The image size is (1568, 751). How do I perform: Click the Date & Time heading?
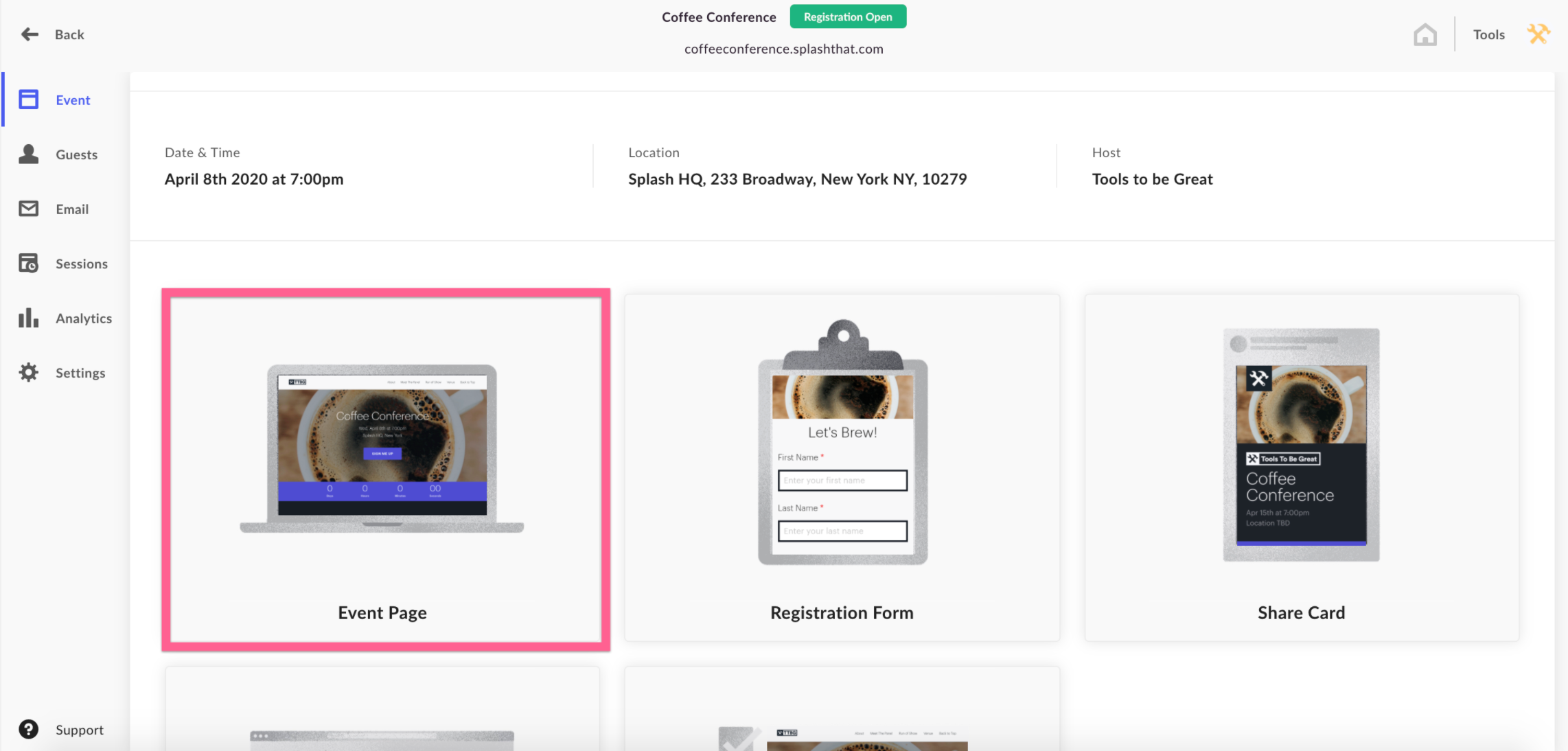[x=202, y=152]
